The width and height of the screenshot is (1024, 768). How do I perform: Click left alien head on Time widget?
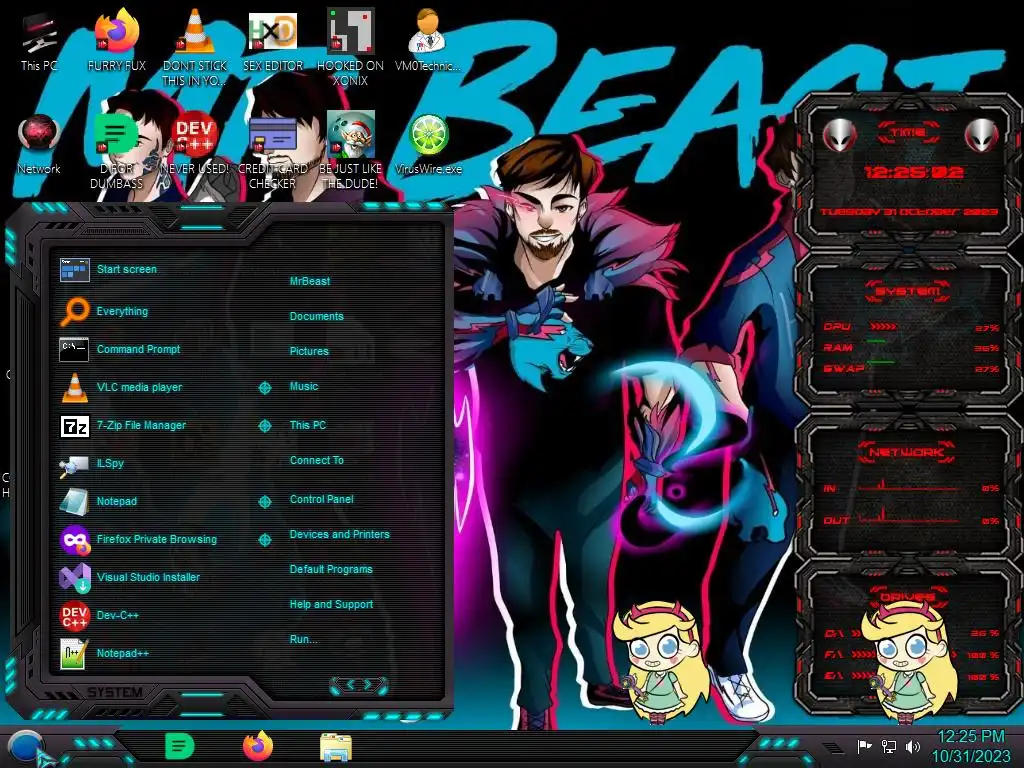839,135
